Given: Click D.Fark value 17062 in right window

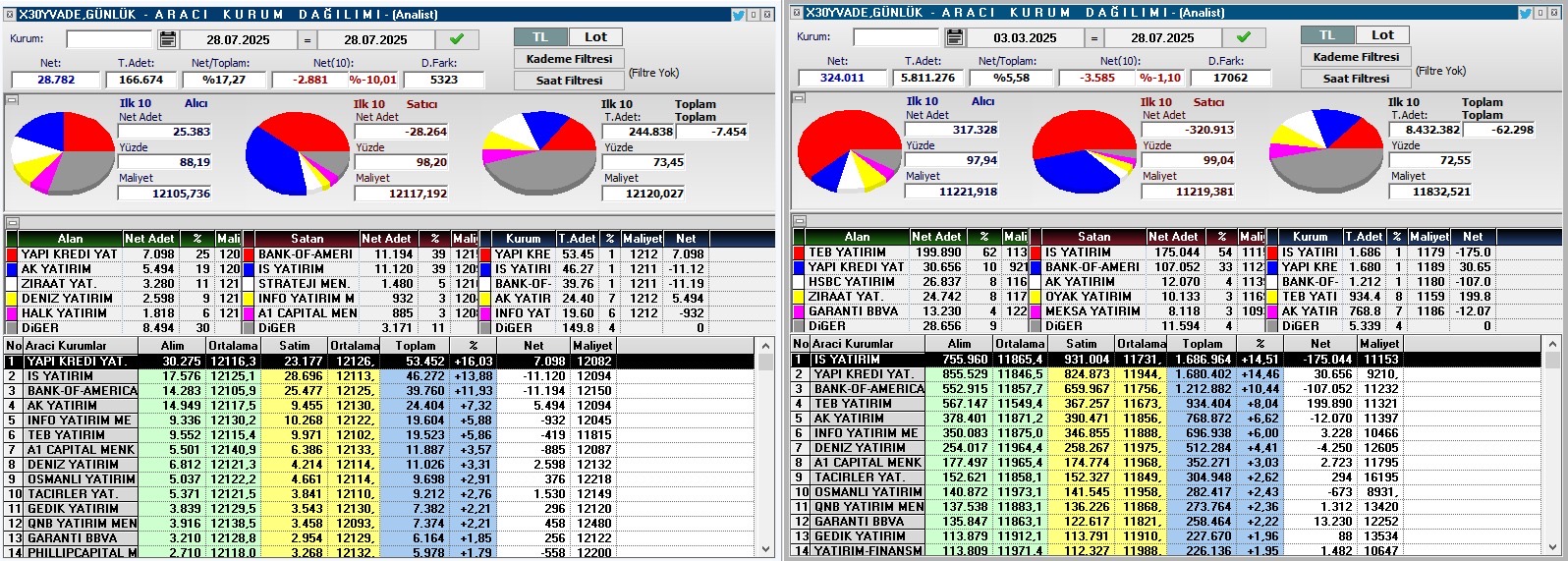Looking at the screenshot, I should 1231,79.
